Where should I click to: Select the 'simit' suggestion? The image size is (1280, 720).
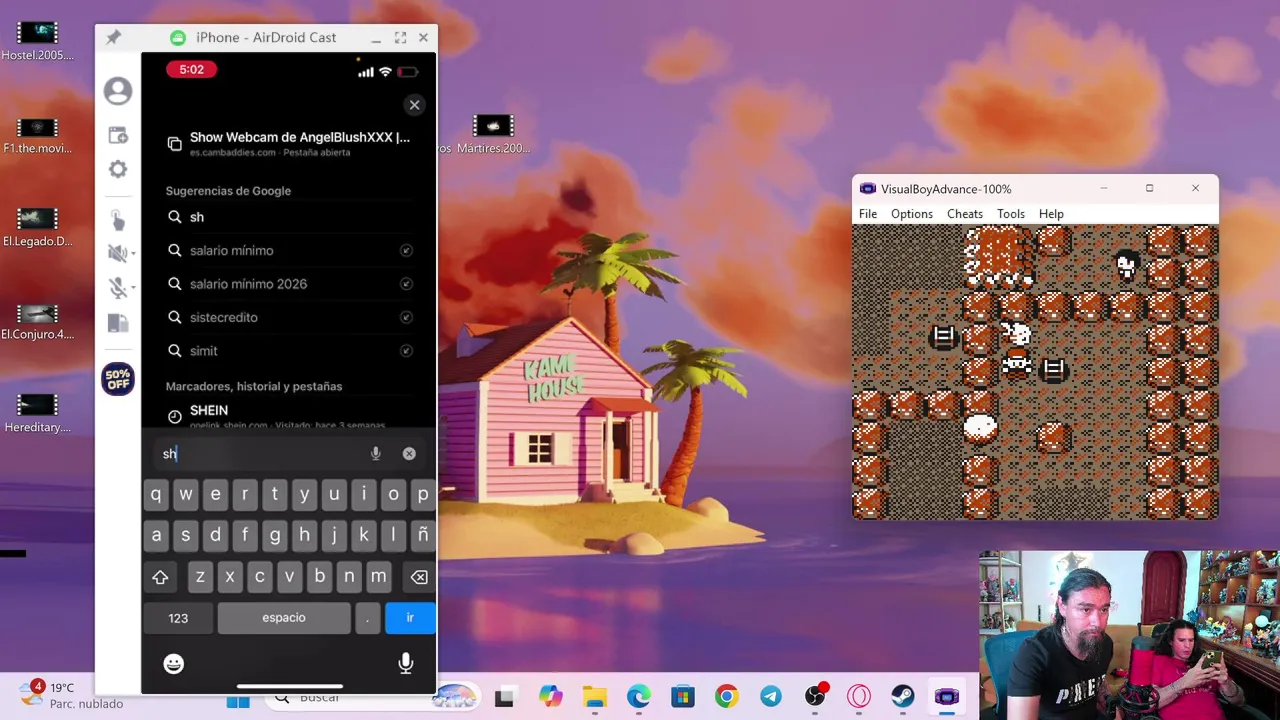click(x=290, y=351)
